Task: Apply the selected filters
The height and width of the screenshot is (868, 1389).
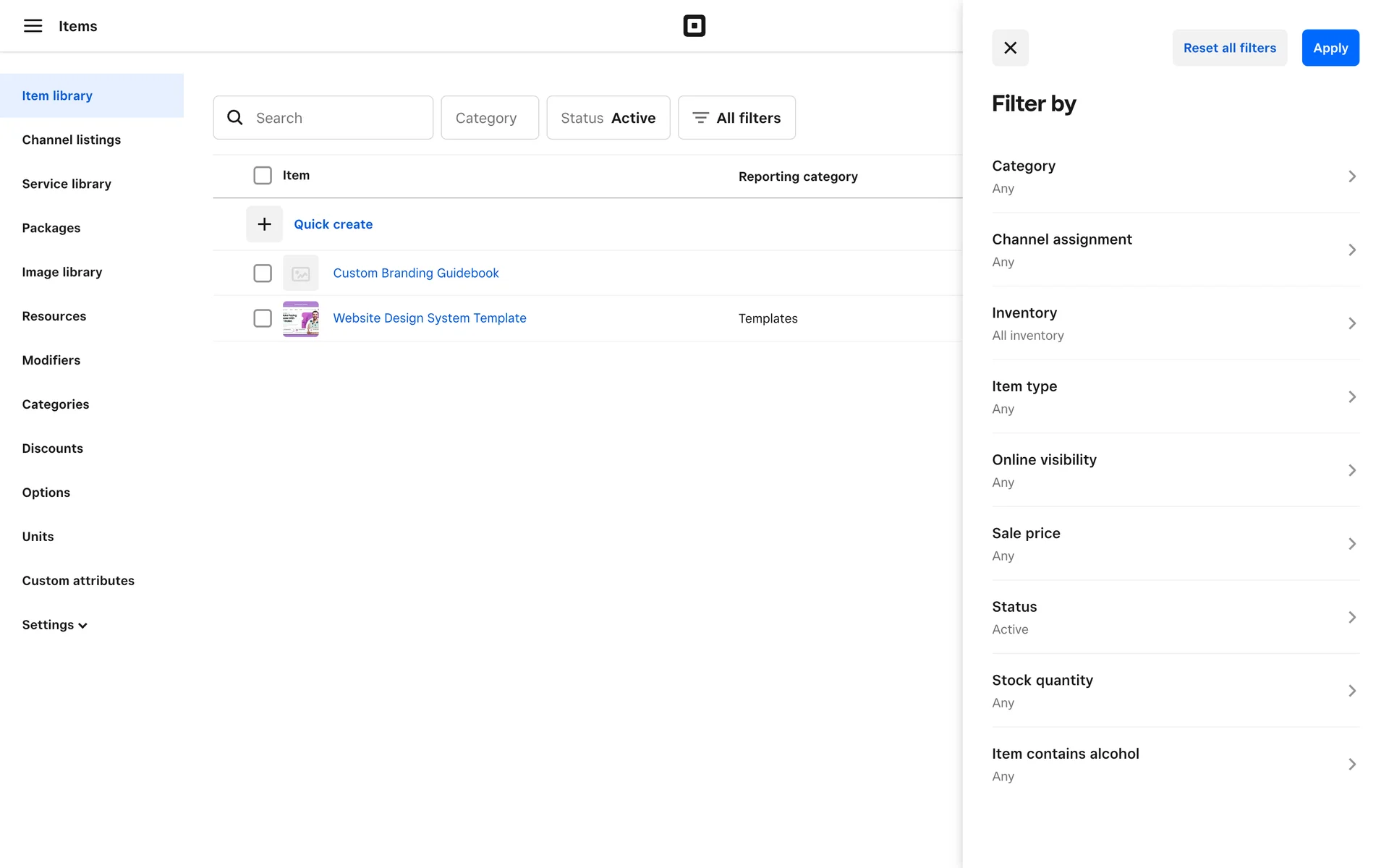Action: click(1330, 48)
